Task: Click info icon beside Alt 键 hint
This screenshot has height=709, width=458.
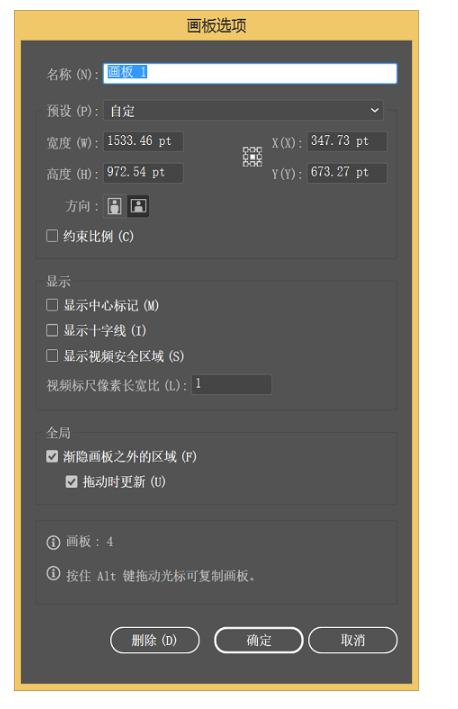Action: (x=53, y=574)
